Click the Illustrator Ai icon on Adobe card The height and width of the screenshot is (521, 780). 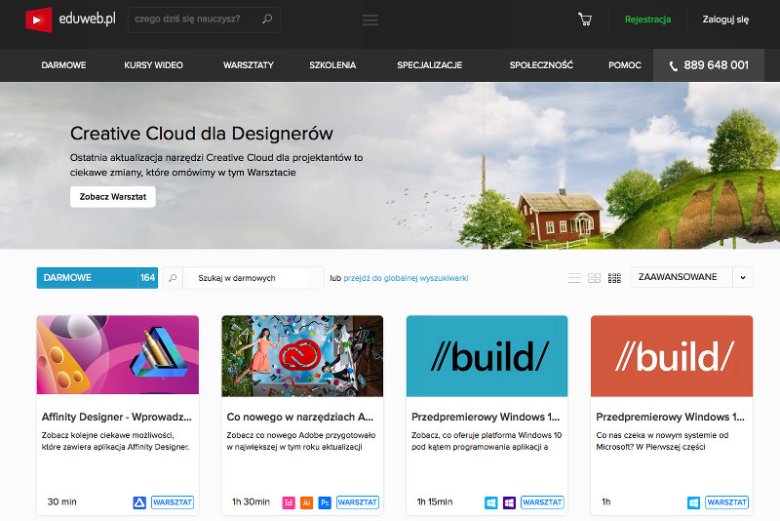tap(306, 503)
